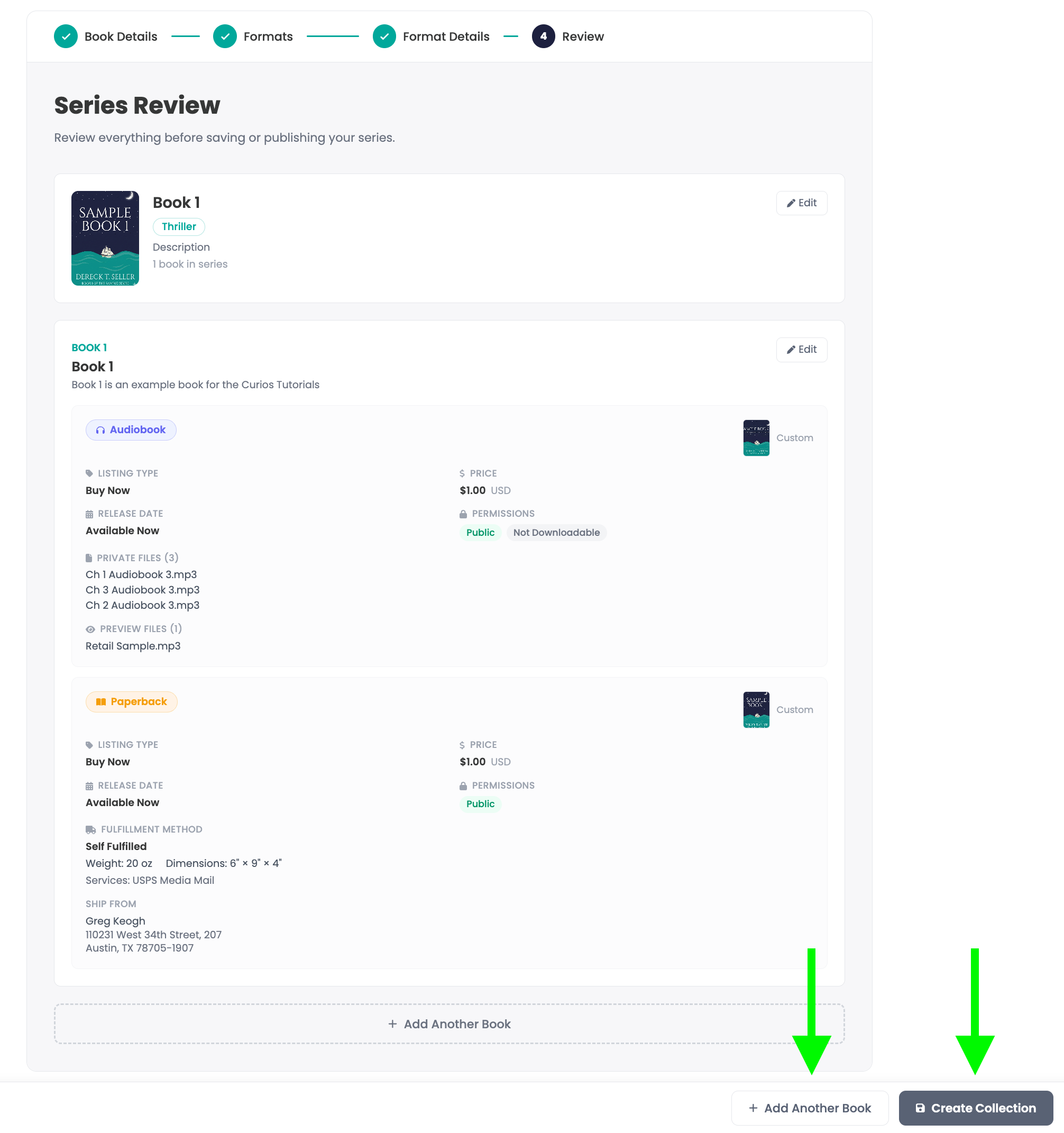Click the Paperback Public permission badge
1064x1133 pixels.
(x=480, y=804)
